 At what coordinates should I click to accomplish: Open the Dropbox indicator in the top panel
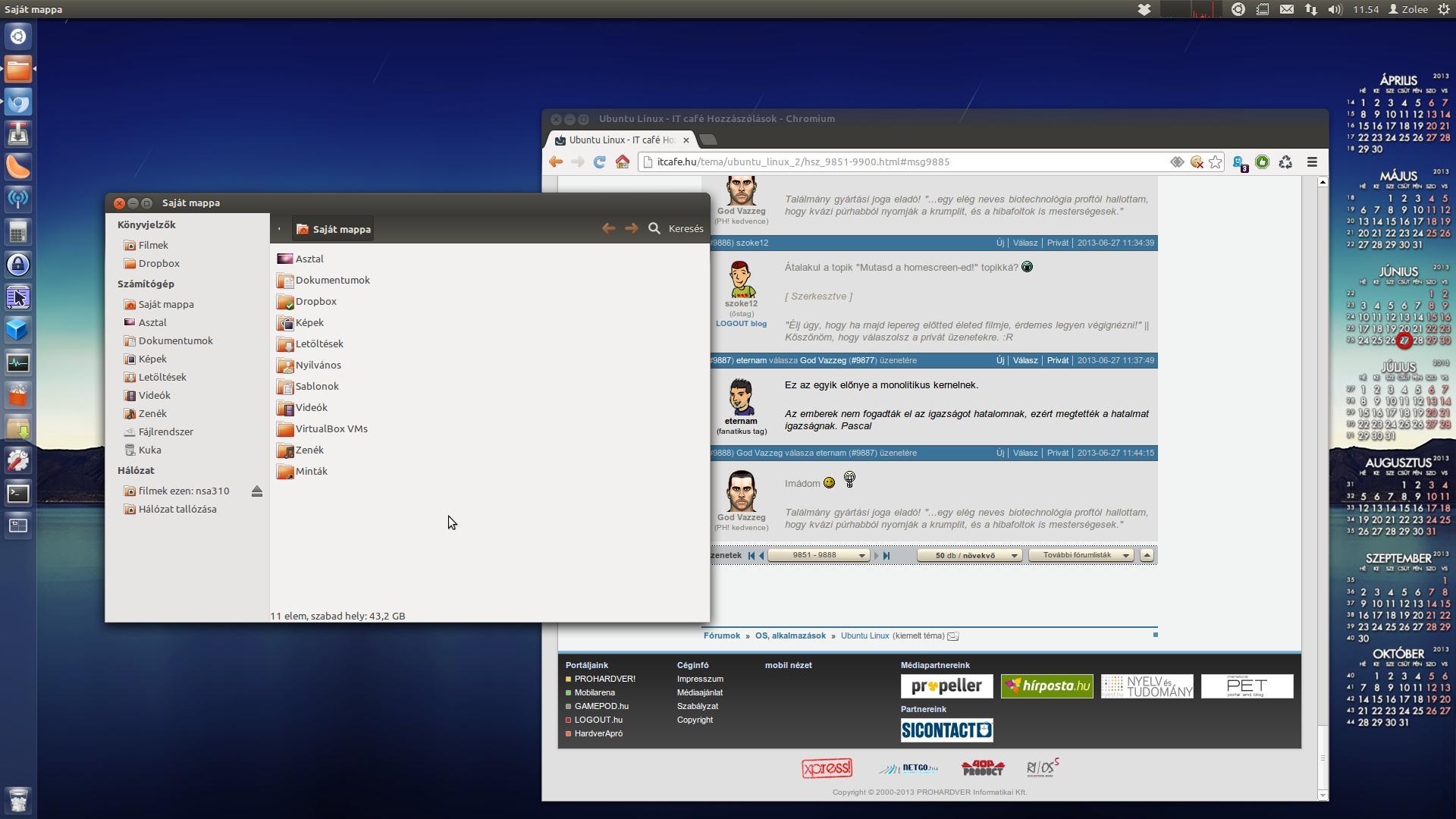click(x=1144, y=9)
